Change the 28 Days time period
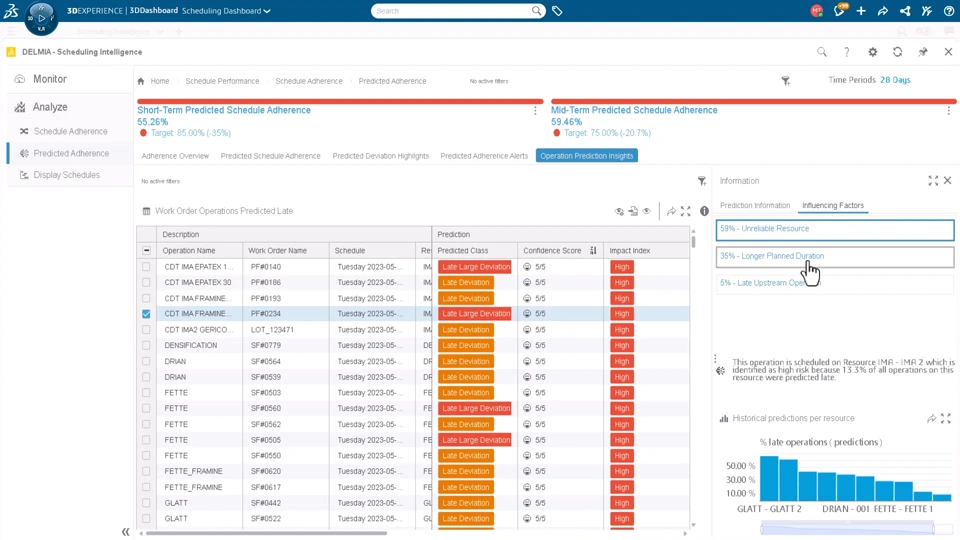 pyautogui.click(x=895, y=80)
